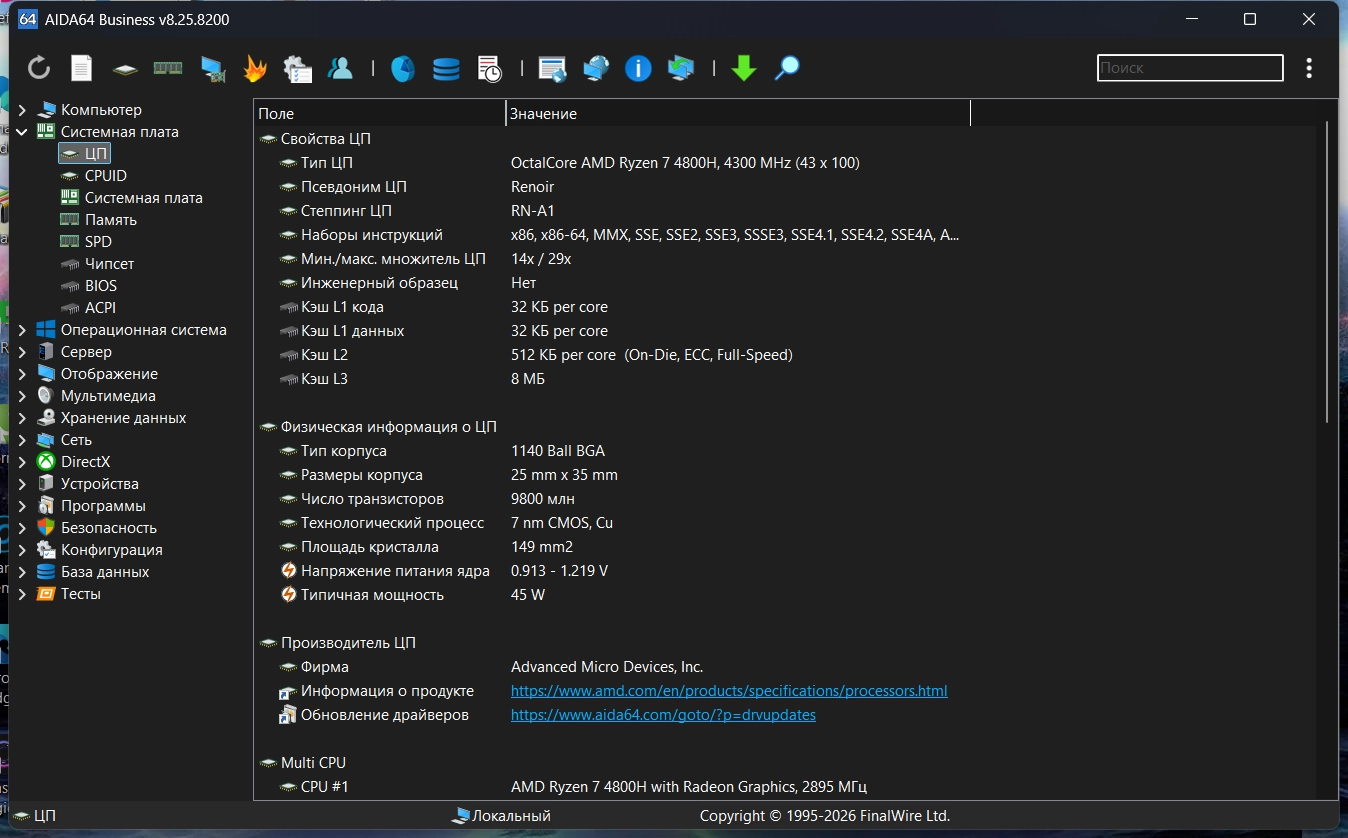The width and height of the screenshot is (1348, 838).
Task: Click the Refresh arrow in the toolbar
Action: pyautogui.click(x=39, y=68)
